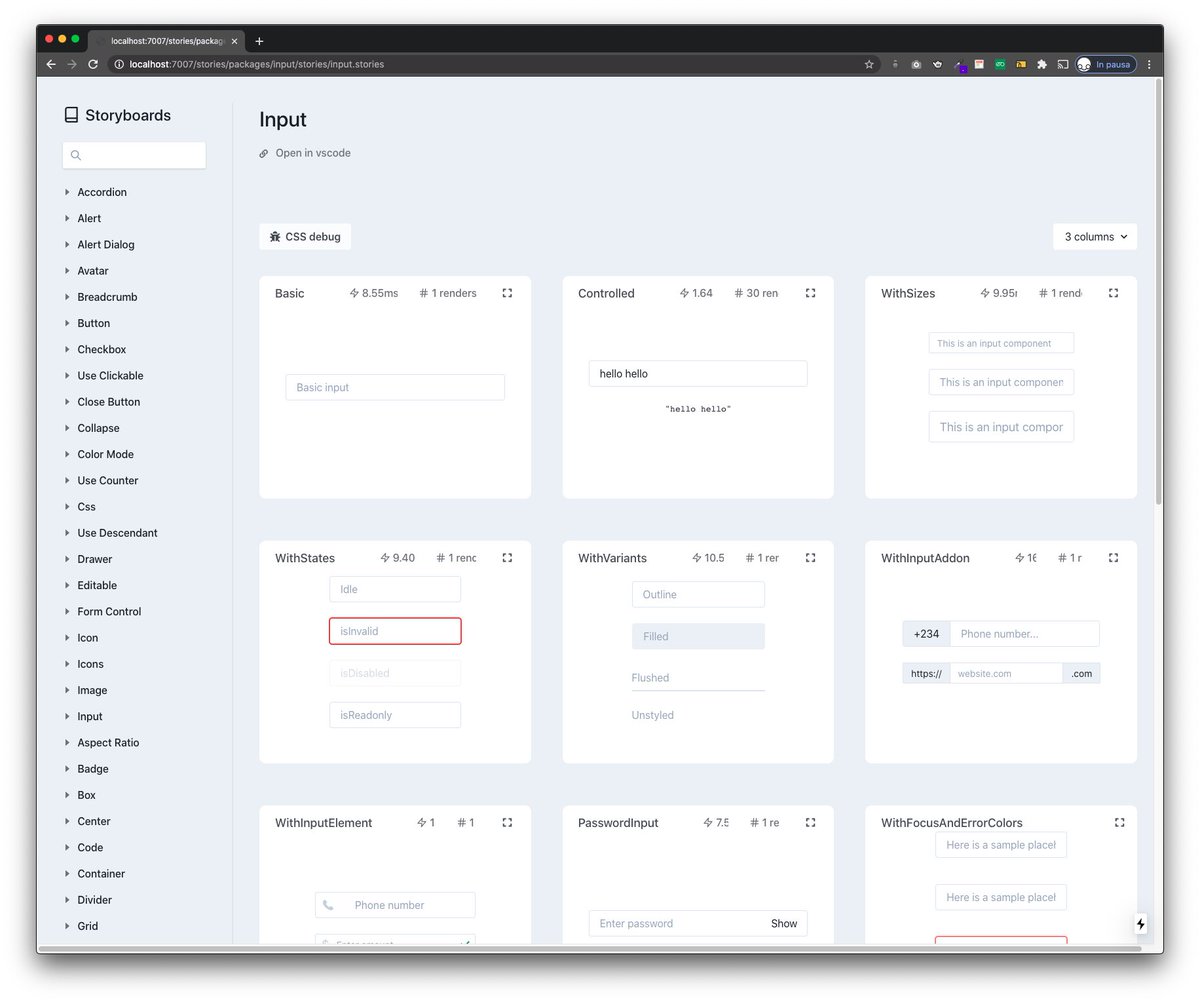
Task: Click the isReadonly input
Action: point(395,715)
